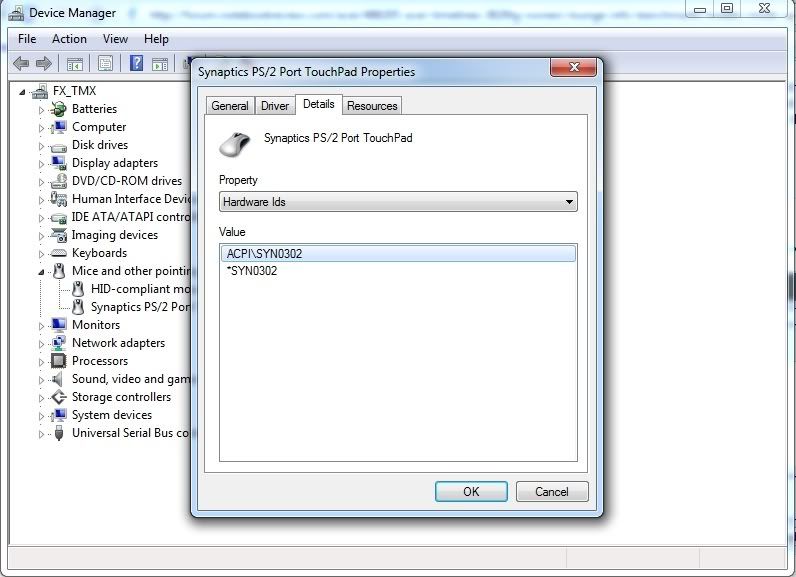Select the Human Interface Devices label

coord(131,199)
